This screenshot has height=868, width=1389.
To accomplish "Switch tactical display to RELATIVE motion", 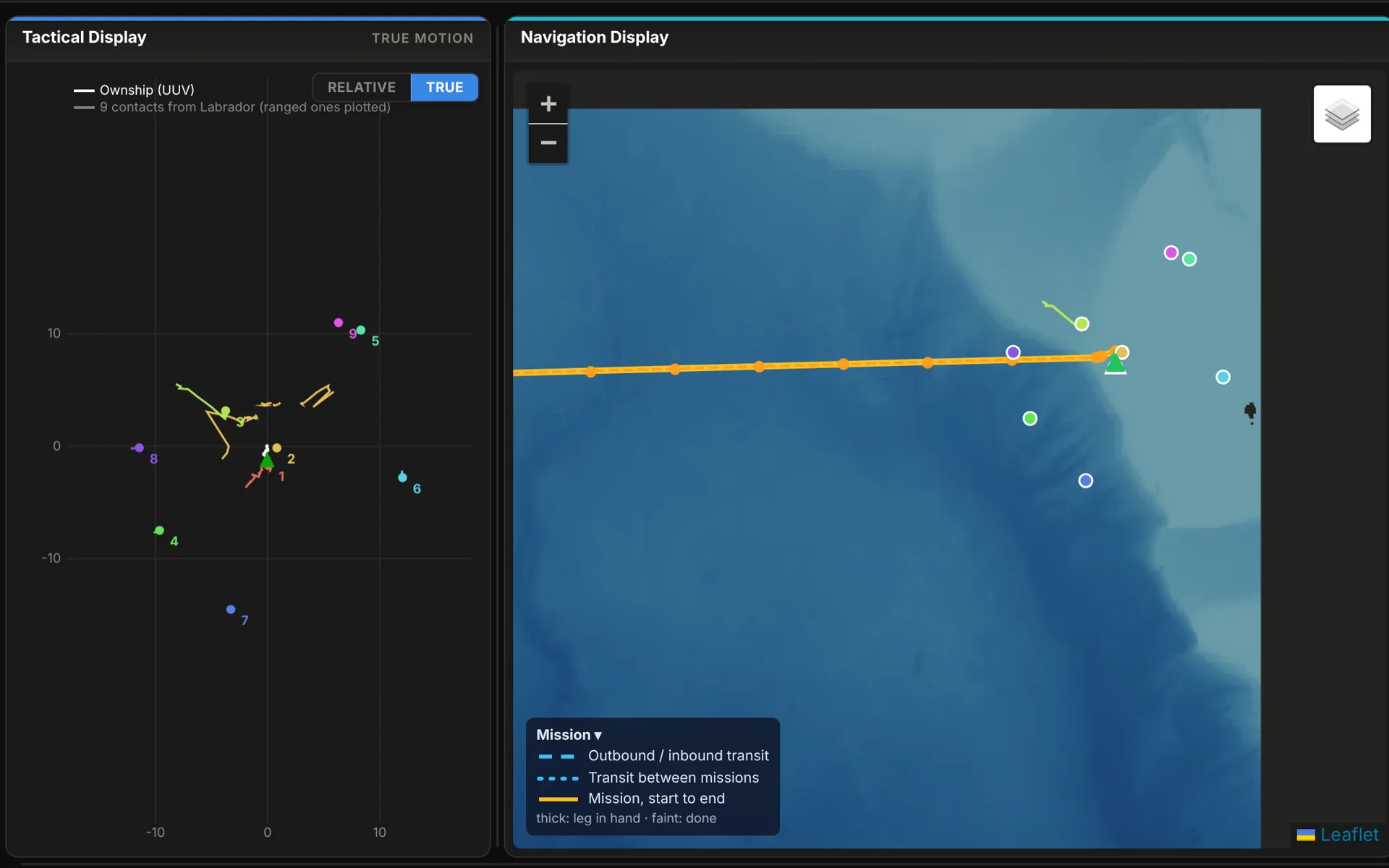I will pyautogui.click(x=362, y=88).
